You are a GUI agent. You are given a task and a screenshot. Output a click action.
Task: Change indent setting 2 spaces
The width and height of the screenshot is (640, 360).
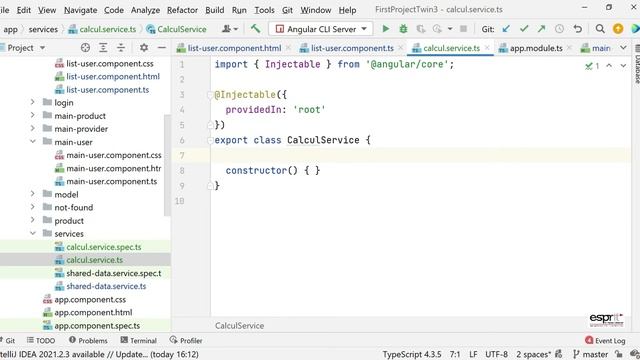[x=533, y=354]
